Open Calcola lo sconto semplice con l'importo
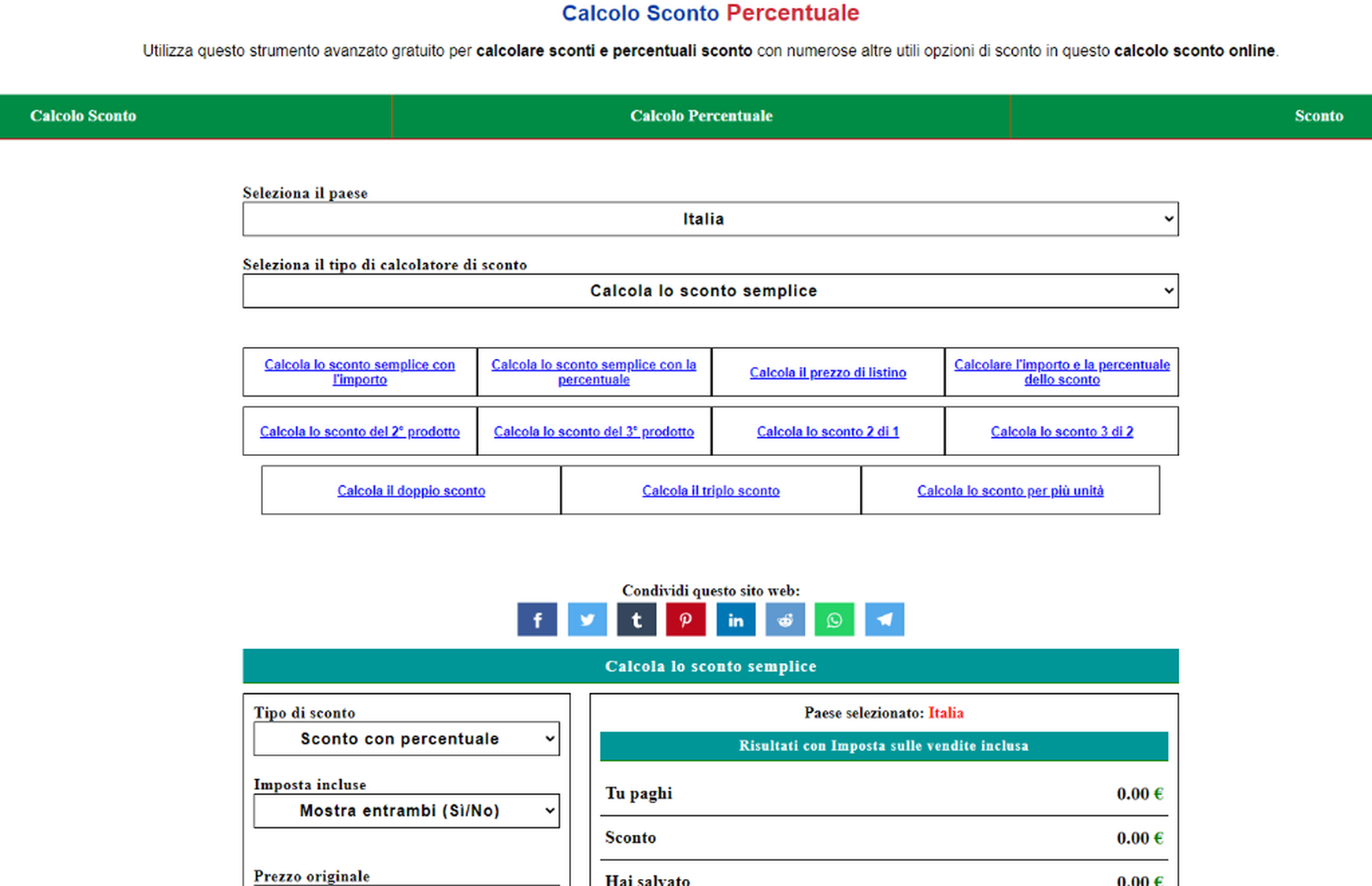 (360, 372)
